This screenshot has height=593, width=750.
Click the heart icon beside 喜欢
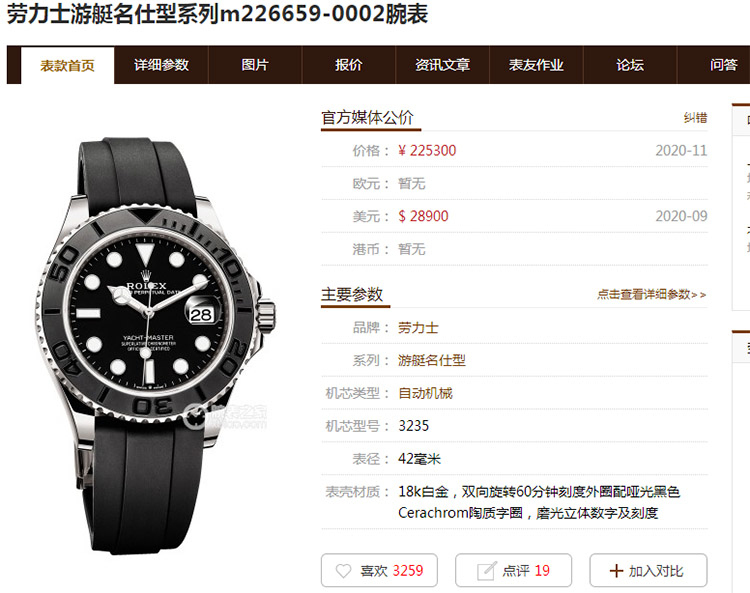click(343, 571)
